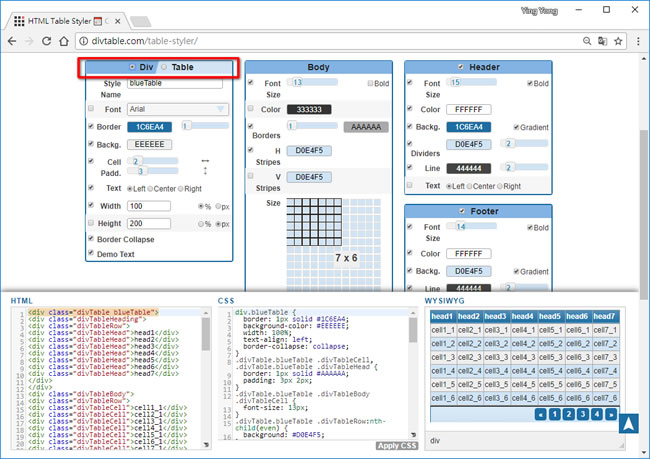This screenshot has width=650, height=459.
Task: Open the zoom magnifier in the address bar
Action: (587, 41)
